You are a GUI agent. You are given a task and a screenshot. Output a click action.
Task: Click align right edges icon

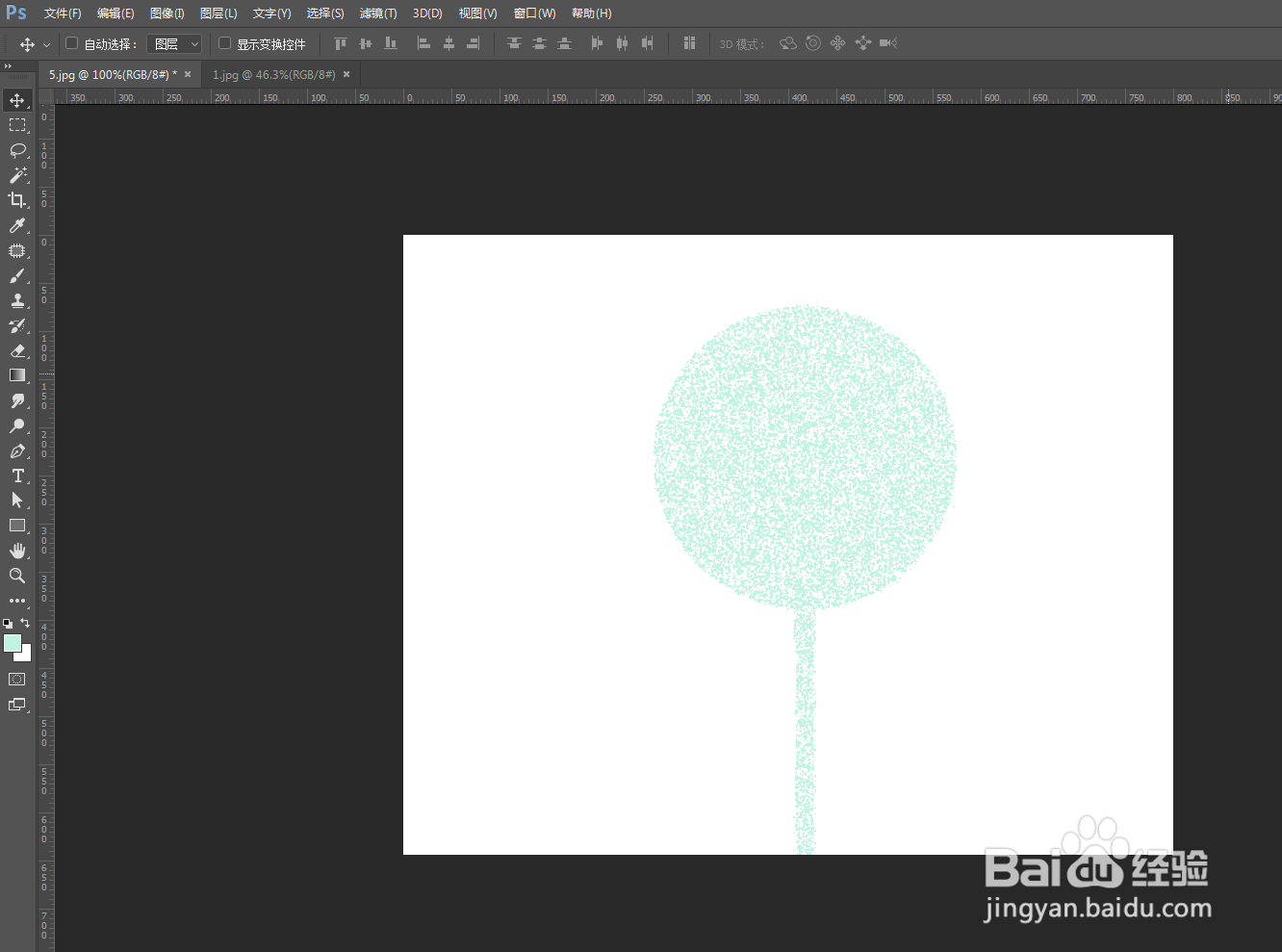[x=474, y=43]
